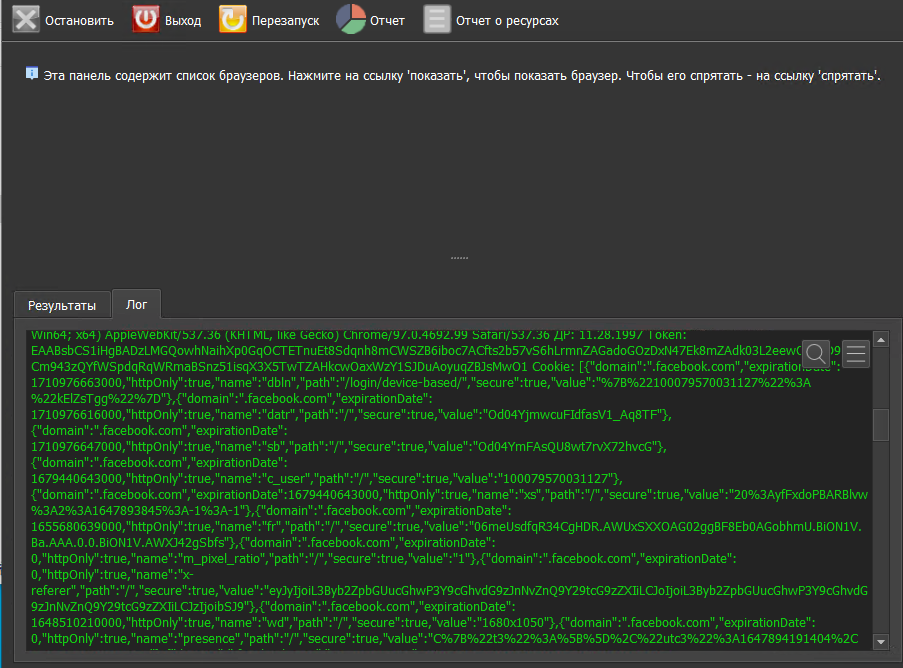
Task: Select the Лог tab
Action: pyautogui.click(x=136, y=304)
